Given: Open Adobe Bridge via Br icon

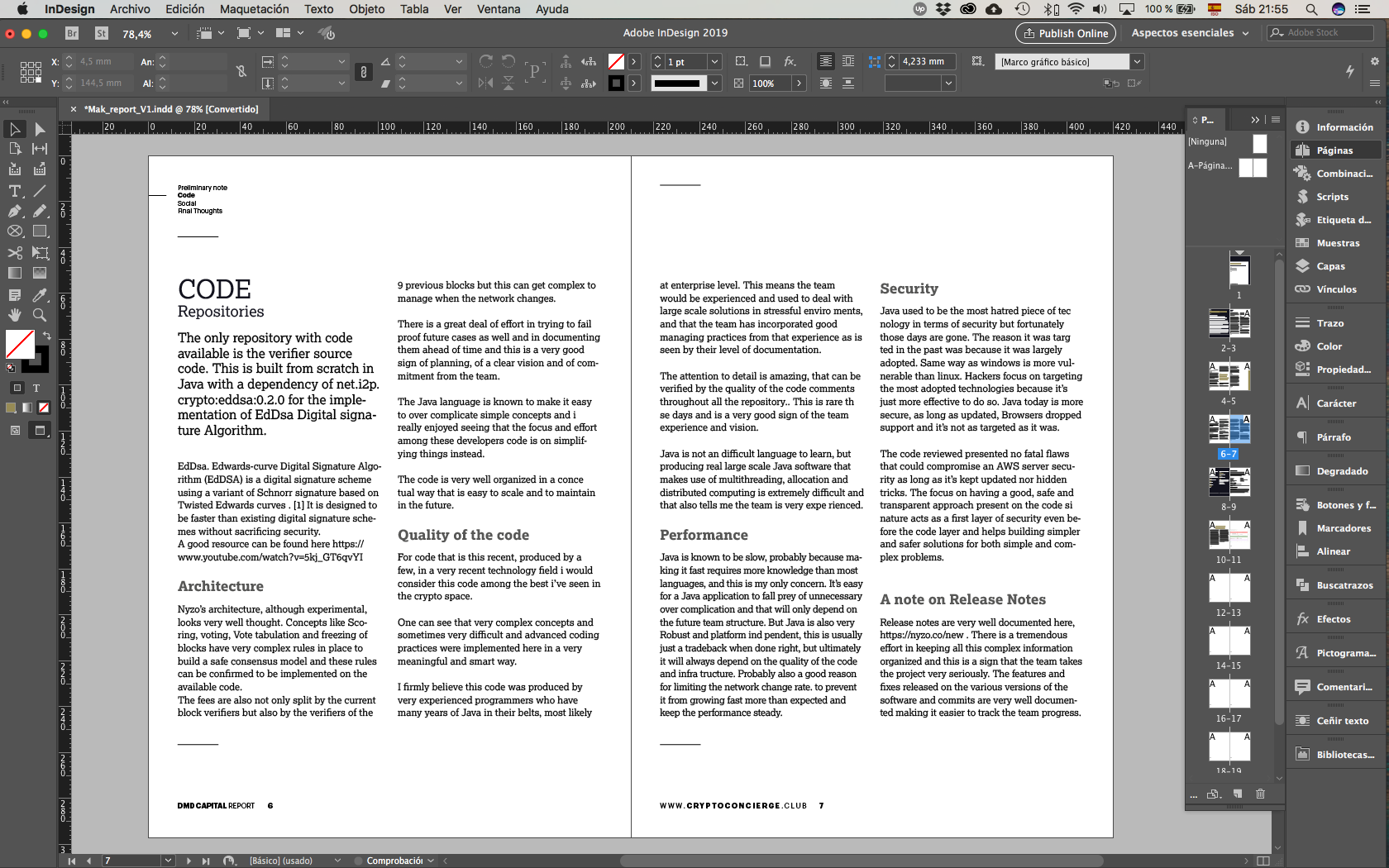Looking at the screenshot, I should point(72,33).
